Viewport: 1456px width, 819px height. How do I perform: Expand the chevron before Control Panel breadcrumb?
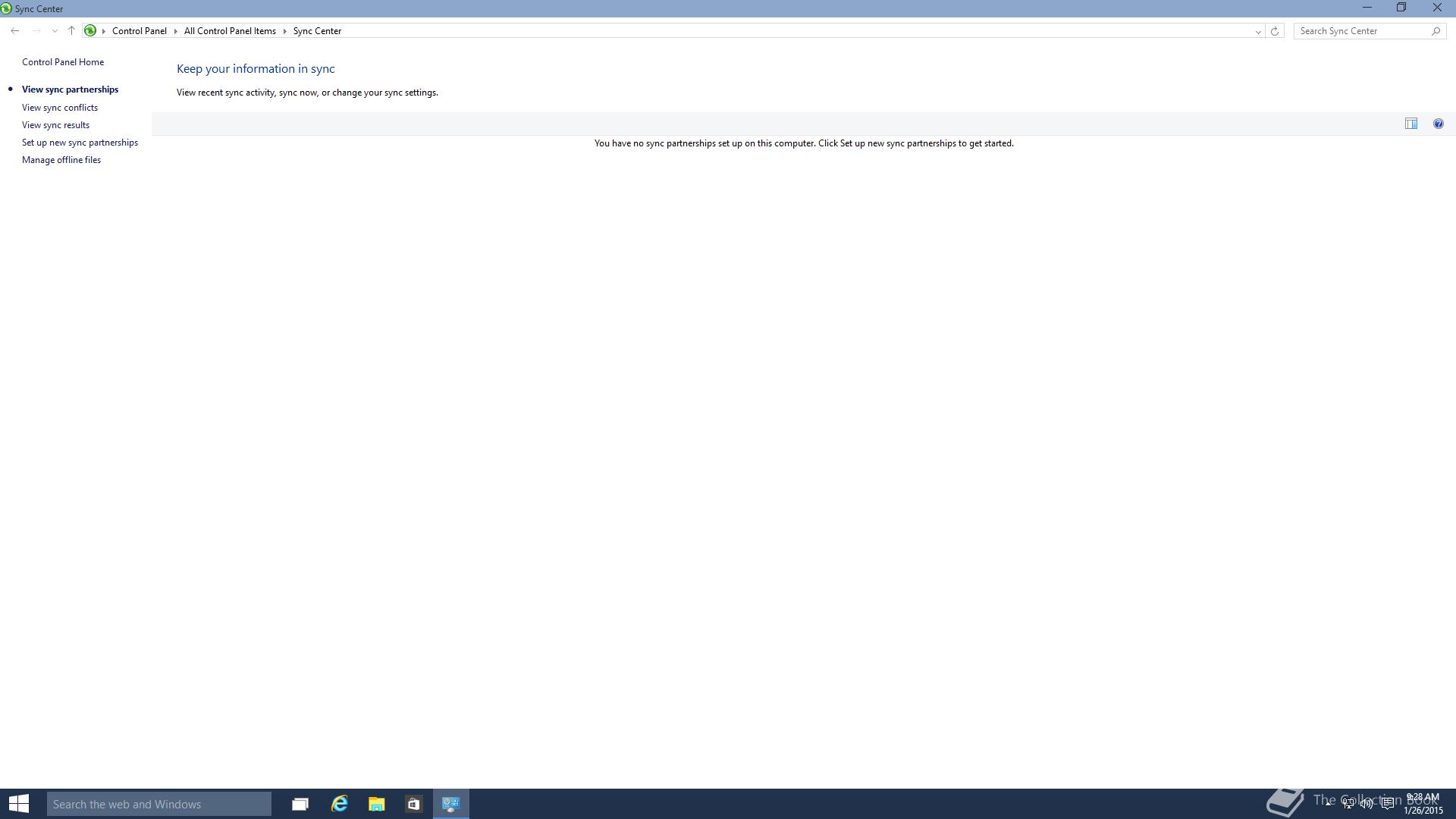click(104, 31)
